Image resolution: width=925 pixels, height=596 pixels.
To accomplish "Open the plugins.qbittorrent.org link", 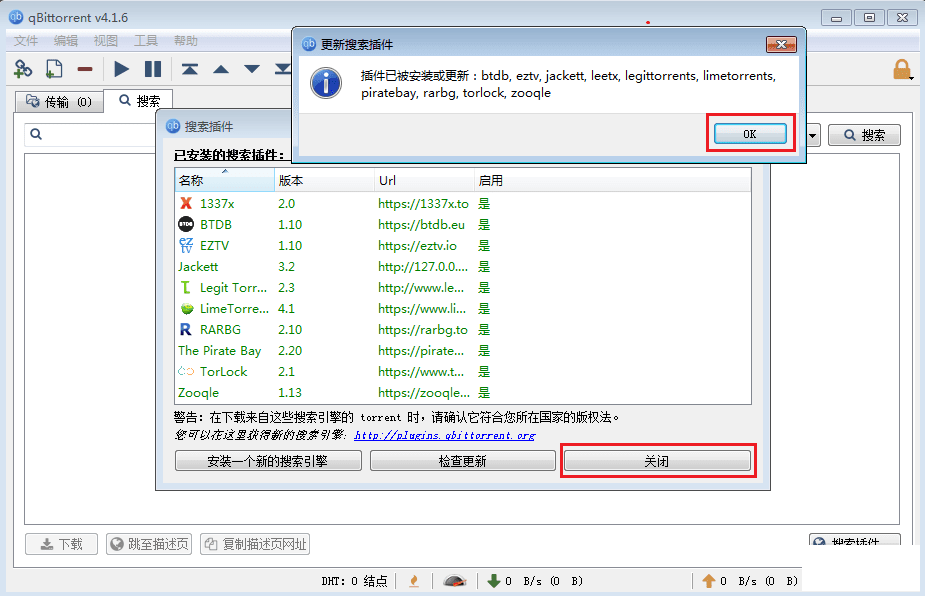I will 445,435.
